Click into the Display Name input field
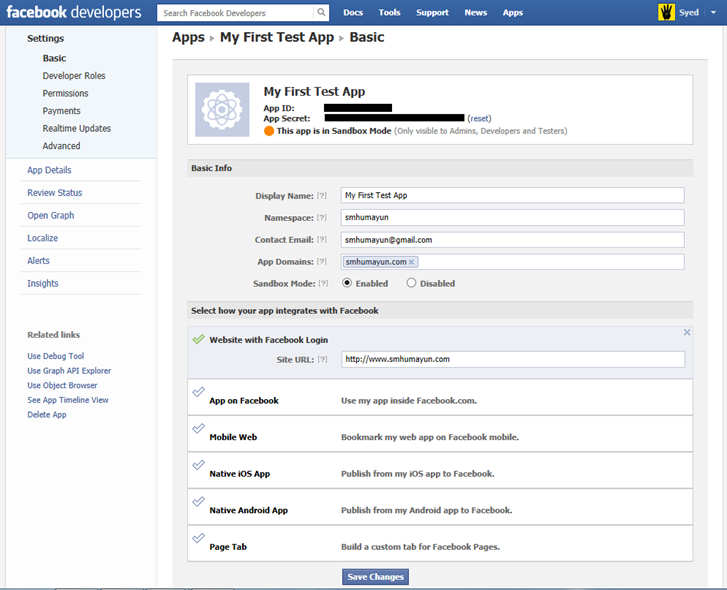Viewport: 727px width, 590px height. 512,195
